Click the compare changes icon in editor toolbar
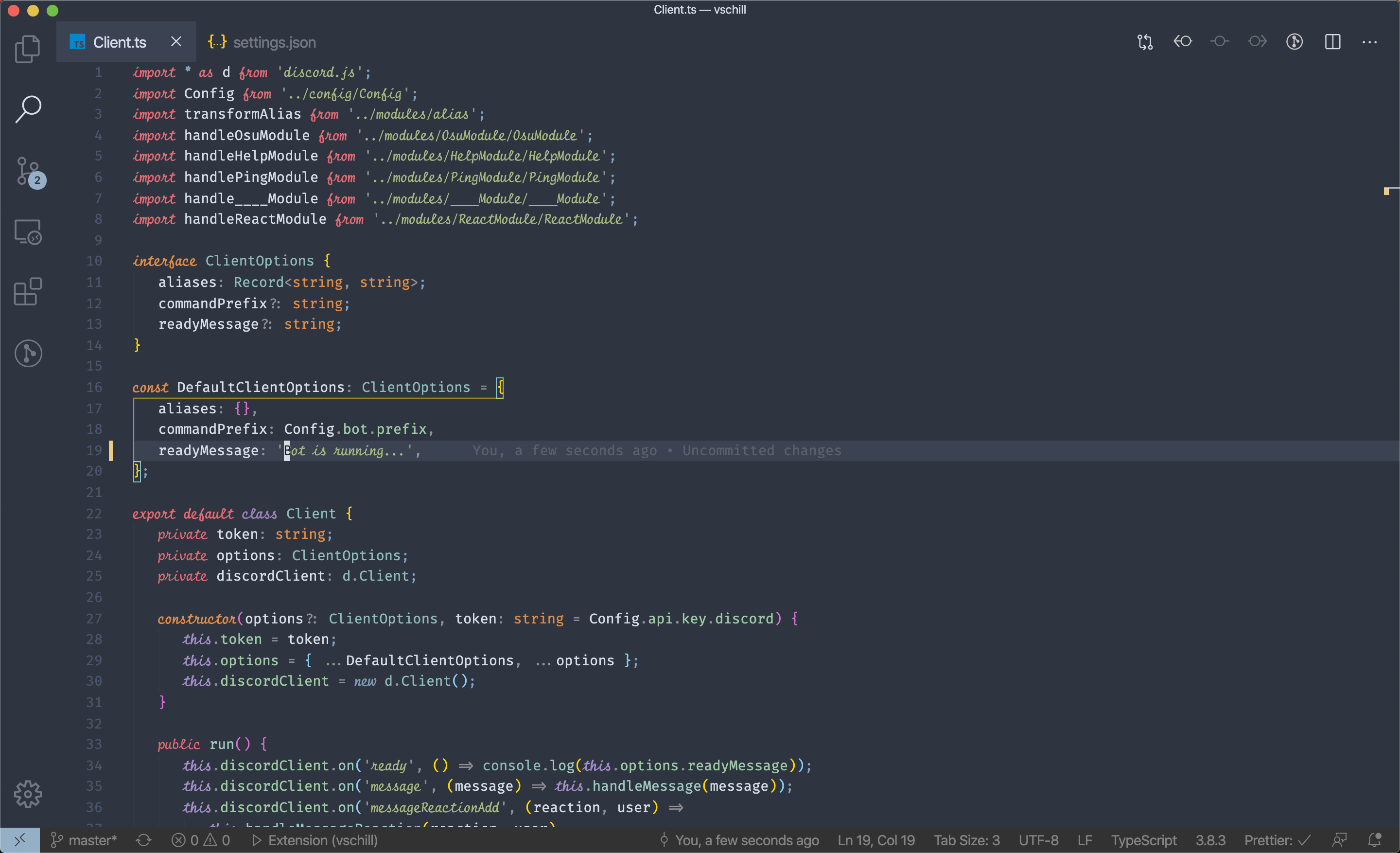 (1145, 42)
